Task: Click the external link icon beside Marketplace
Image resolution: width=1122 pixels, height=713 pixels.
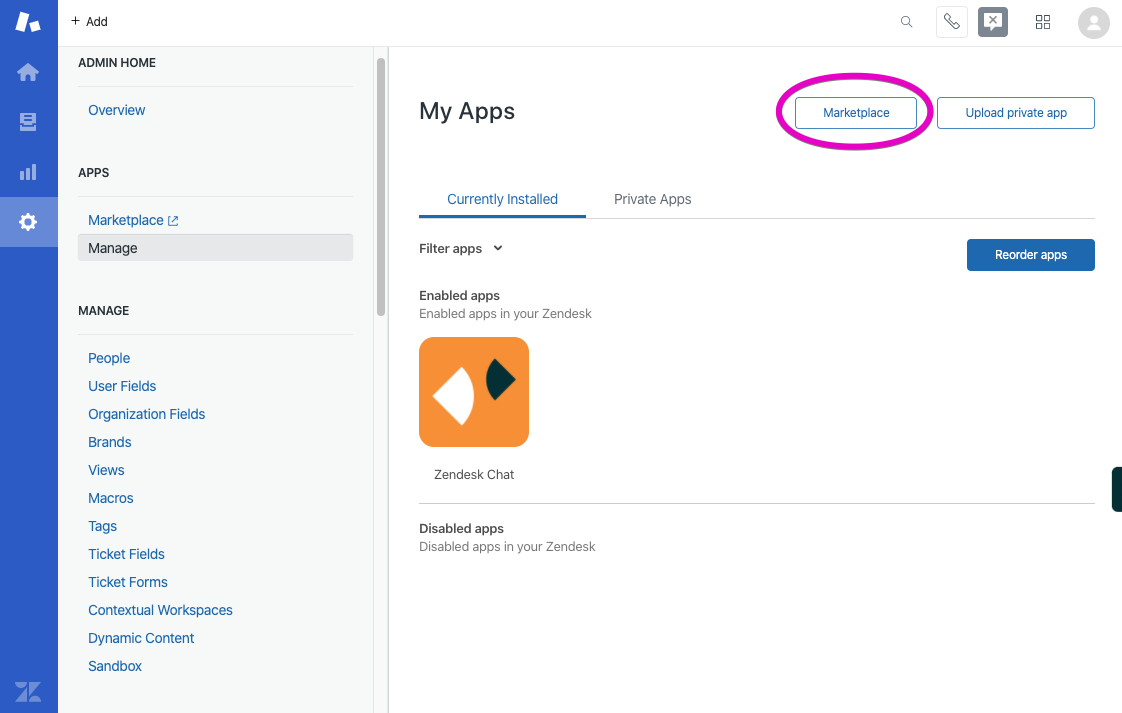Action: [173, 220]
